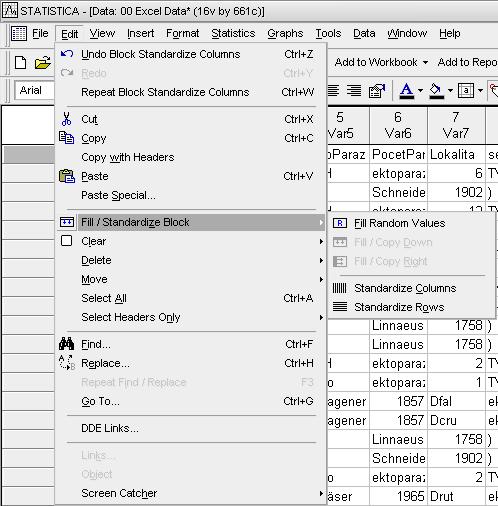Screen dimensions: 498x506
Task: Click the spreadsheet icon beside File
Action: pyautogui.click(x=19, y=33)
